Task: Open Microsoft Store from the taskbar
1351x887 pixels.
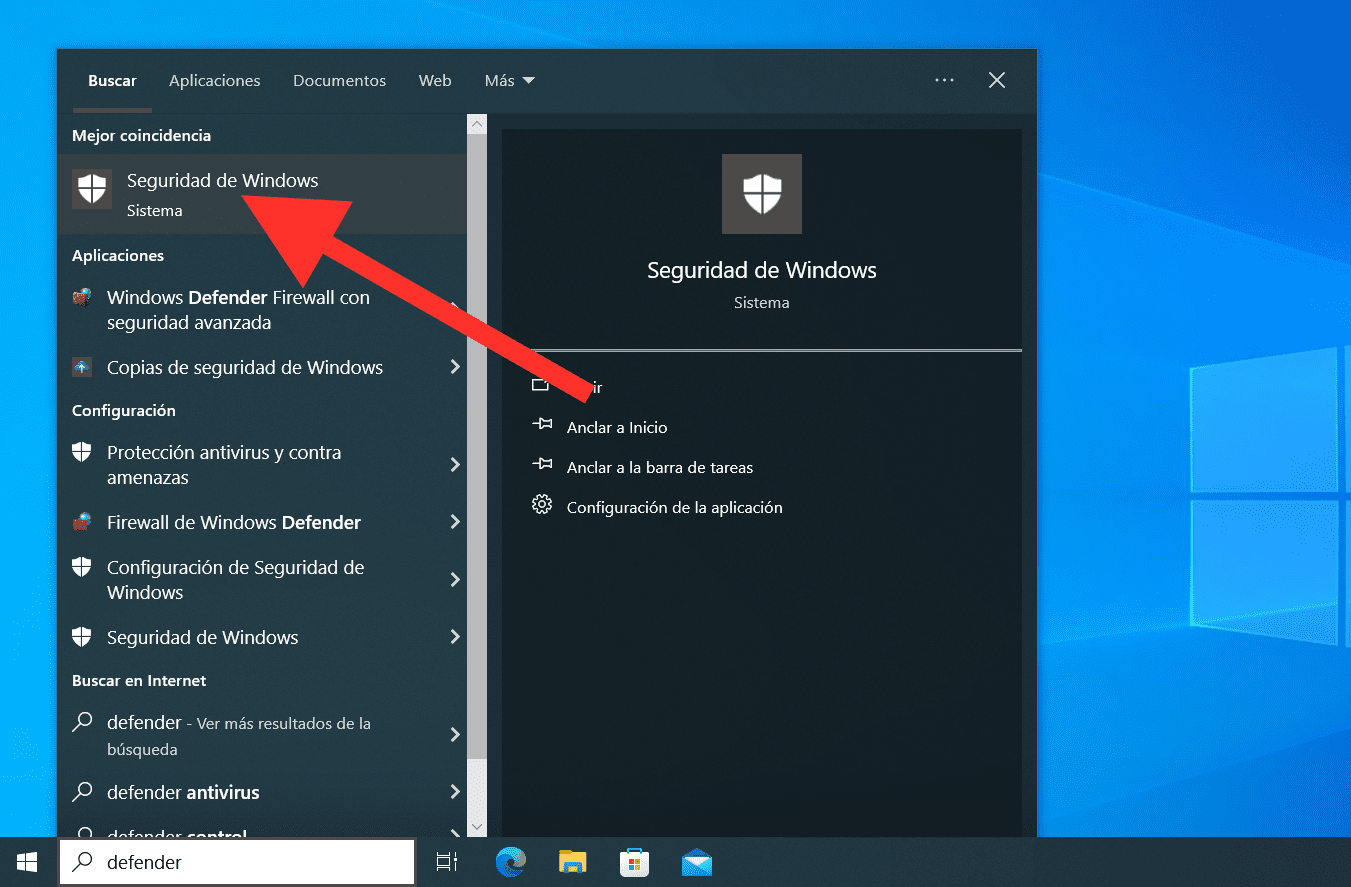Action: 635,862
